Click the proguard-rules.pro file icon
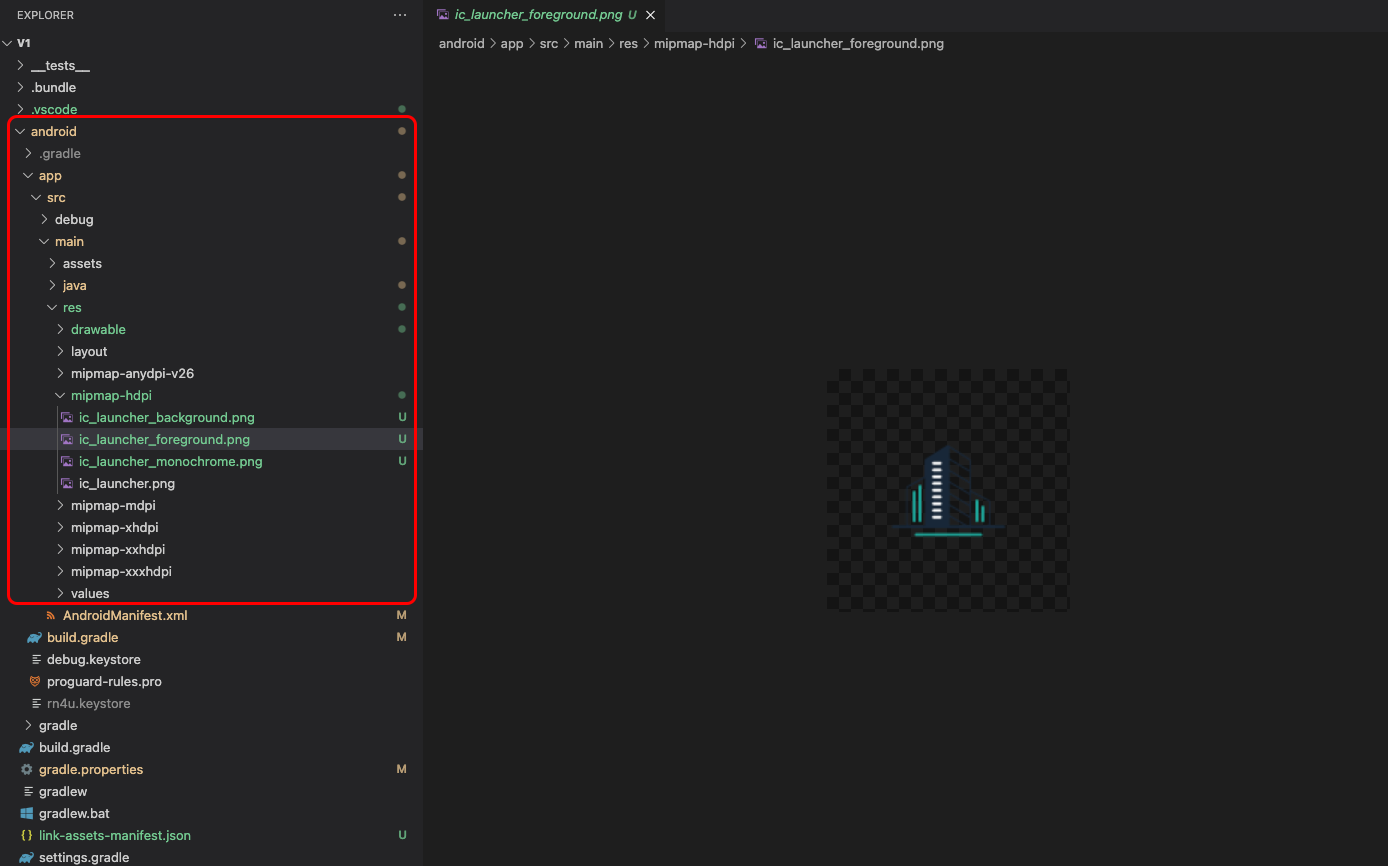 tap(35, 682)
